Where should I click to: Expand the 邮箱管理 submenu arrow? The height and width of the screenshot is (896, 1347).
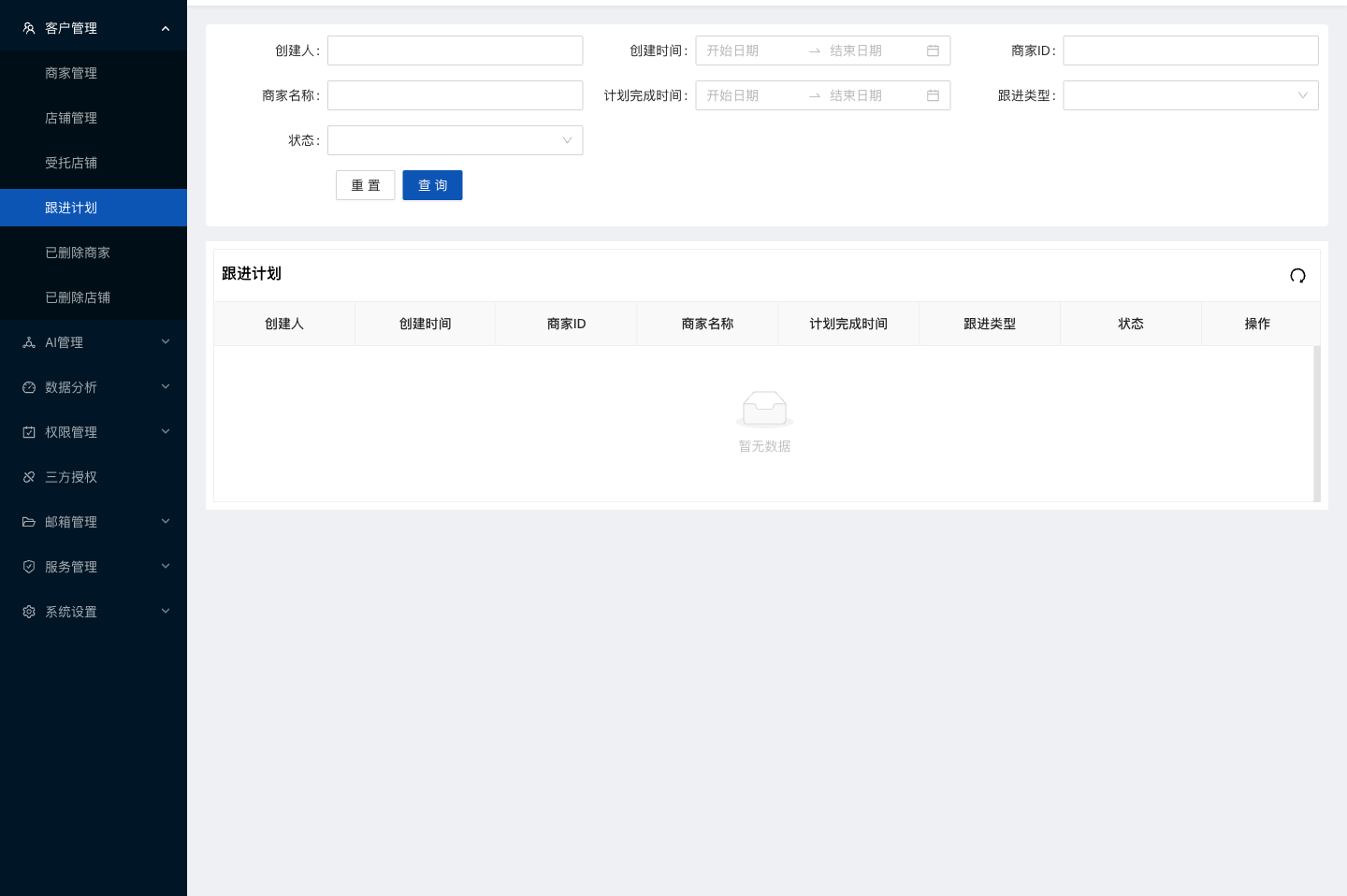[x=166, y=521]
